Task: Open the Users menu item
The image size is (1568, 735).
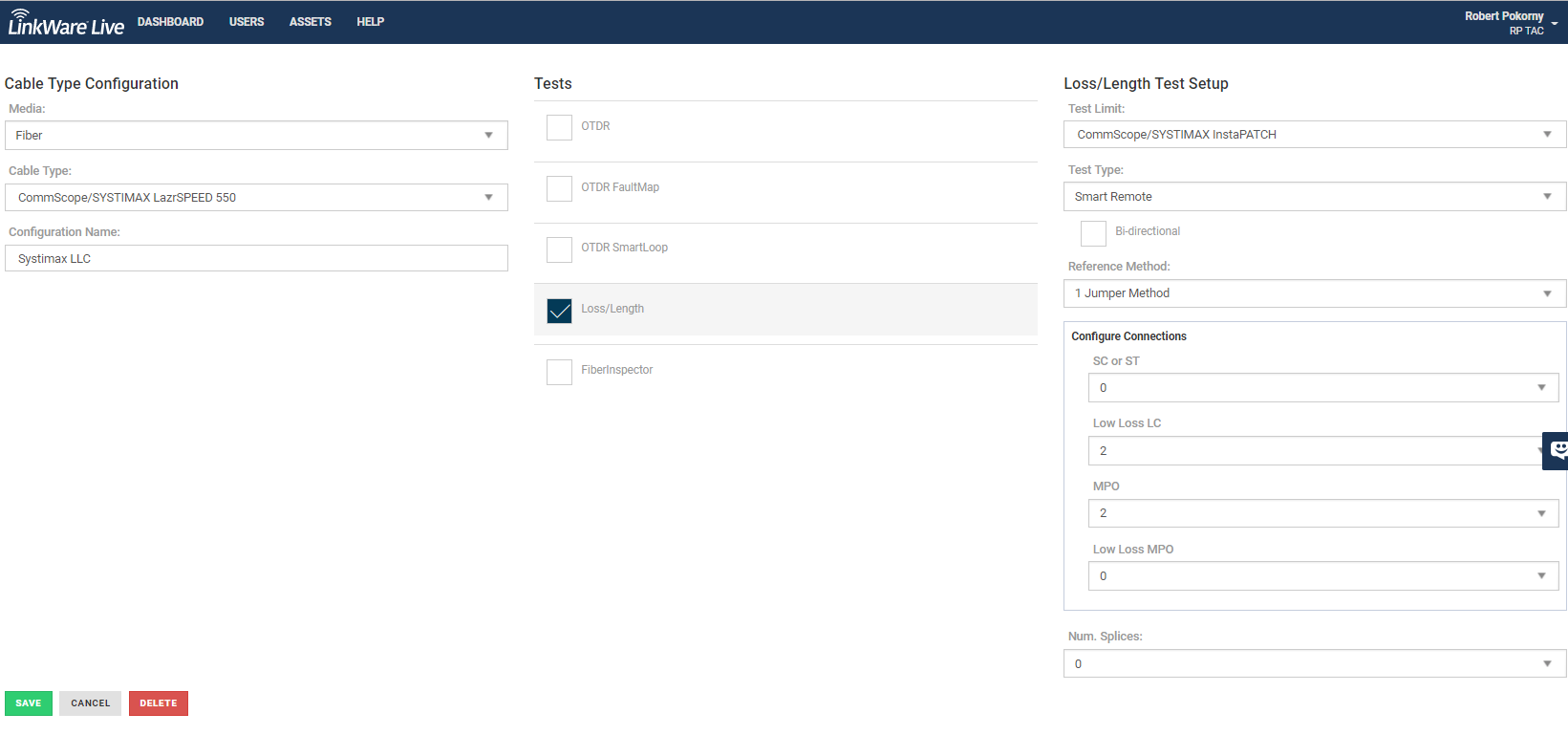Action: click(x=247, y=22)
